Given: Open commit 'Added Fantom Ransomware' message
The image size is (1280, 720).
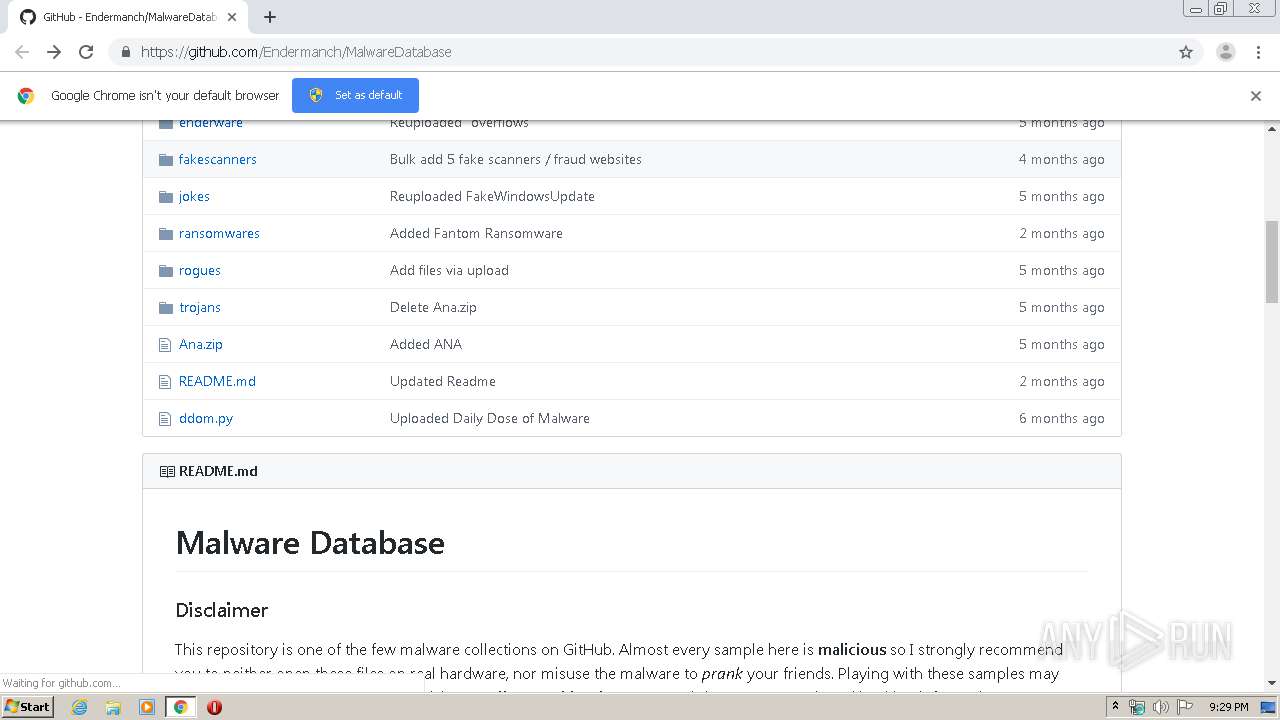Looking at the screenshot, I should pyautogui.click(x=476, y=233).
